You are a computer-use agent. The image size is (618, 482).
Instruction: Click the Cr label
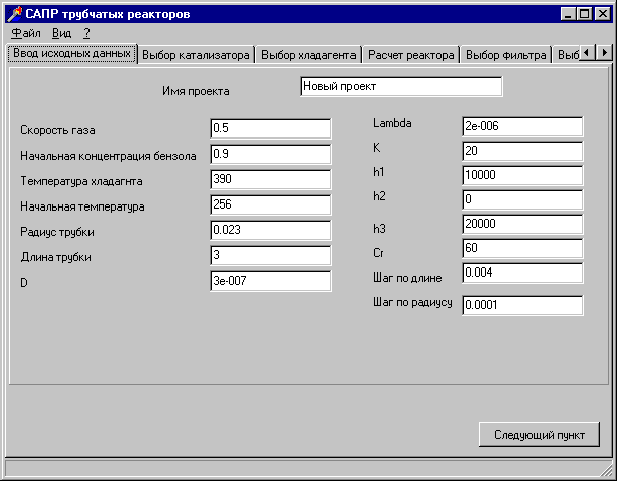click(378, 253)
